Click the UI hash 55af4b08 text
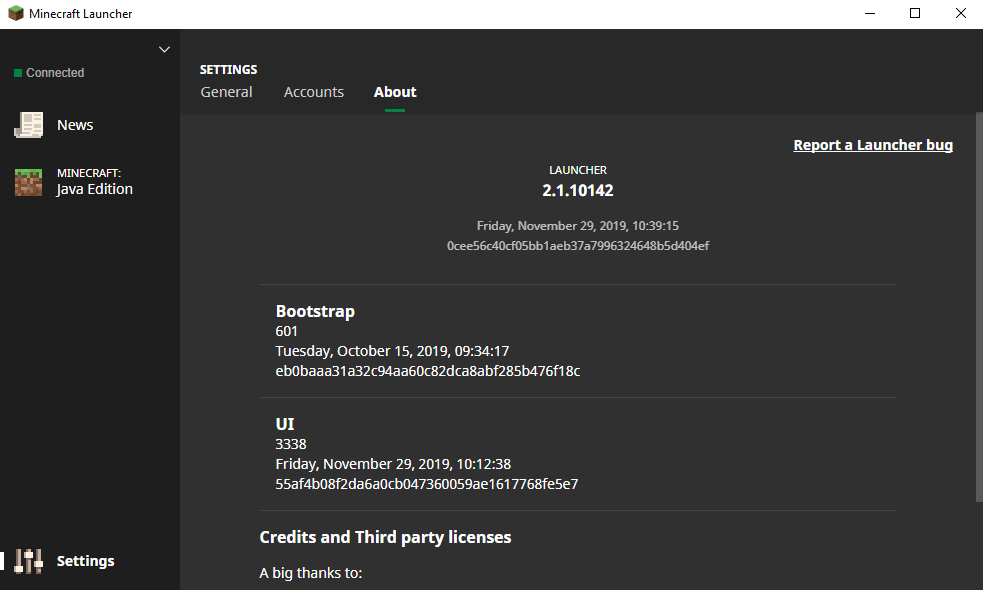Screen dimensions: 983x590 tap(427, 484)
